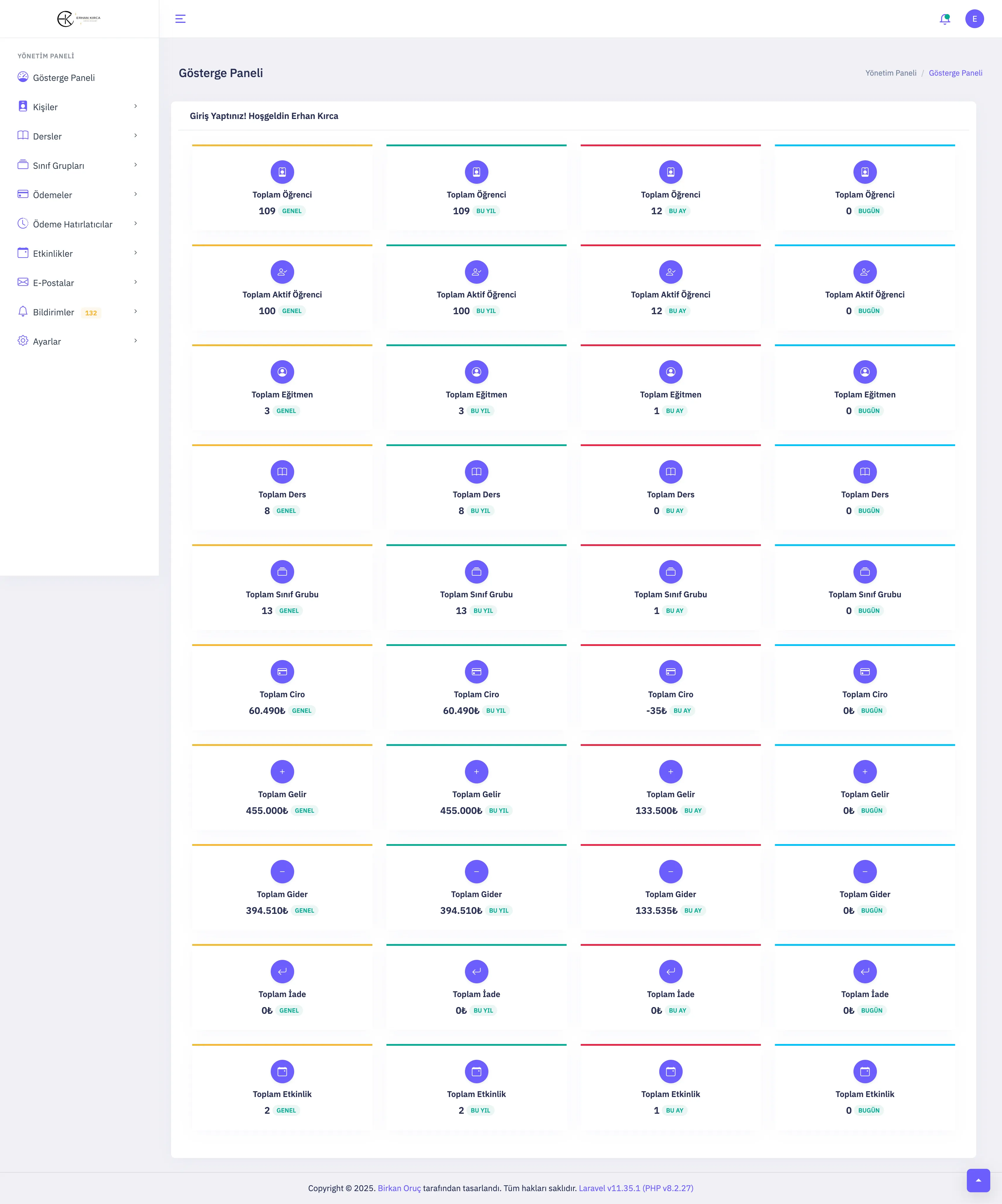The height and width of the screenshot is (1204, 1002).
Task: Click the Ayarlar gear sidebar icon
Action: pyautogui.click(x=23, y=341)
